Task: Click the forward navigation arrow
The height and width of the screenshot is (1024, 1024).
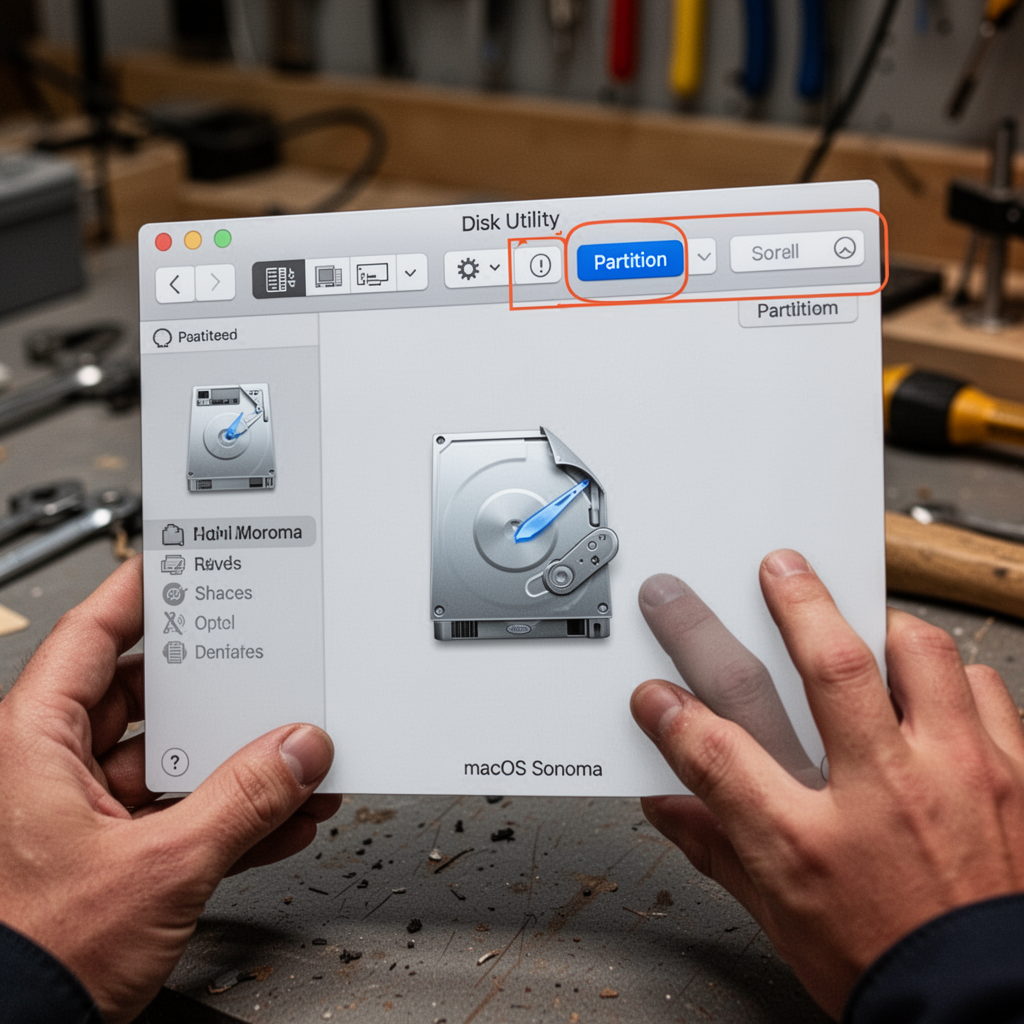Action: (x=215, y=282)
